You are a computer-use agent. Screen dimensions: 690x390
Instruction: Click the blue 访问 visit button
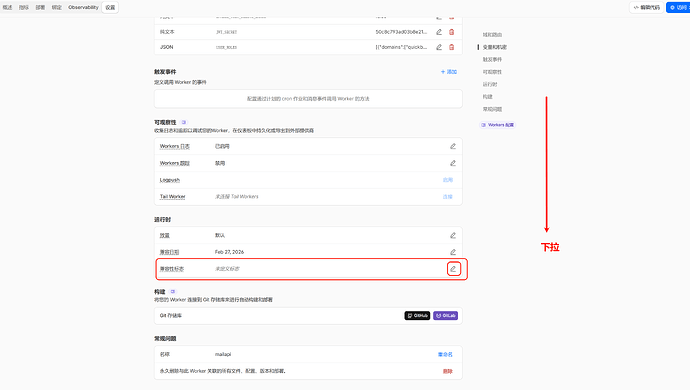678,7
